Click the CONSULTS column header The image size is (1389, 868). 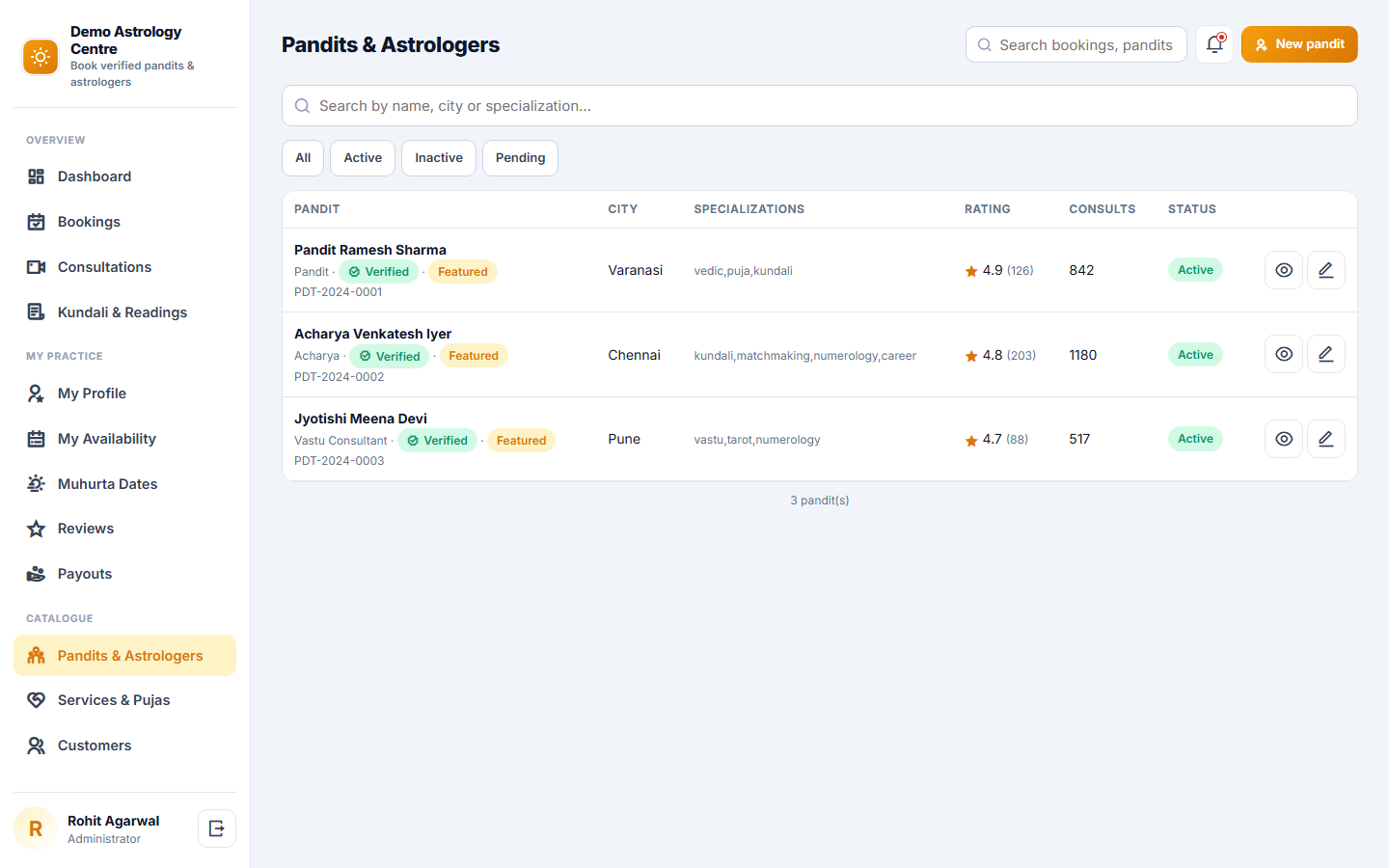coord(1102,209)
